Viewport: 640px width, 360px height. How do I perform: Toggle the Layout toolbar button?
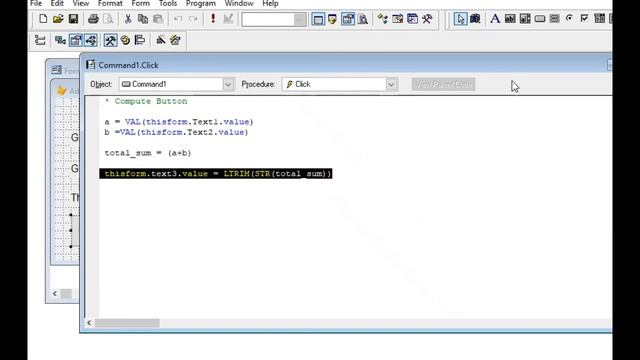[x=140, y=40]
